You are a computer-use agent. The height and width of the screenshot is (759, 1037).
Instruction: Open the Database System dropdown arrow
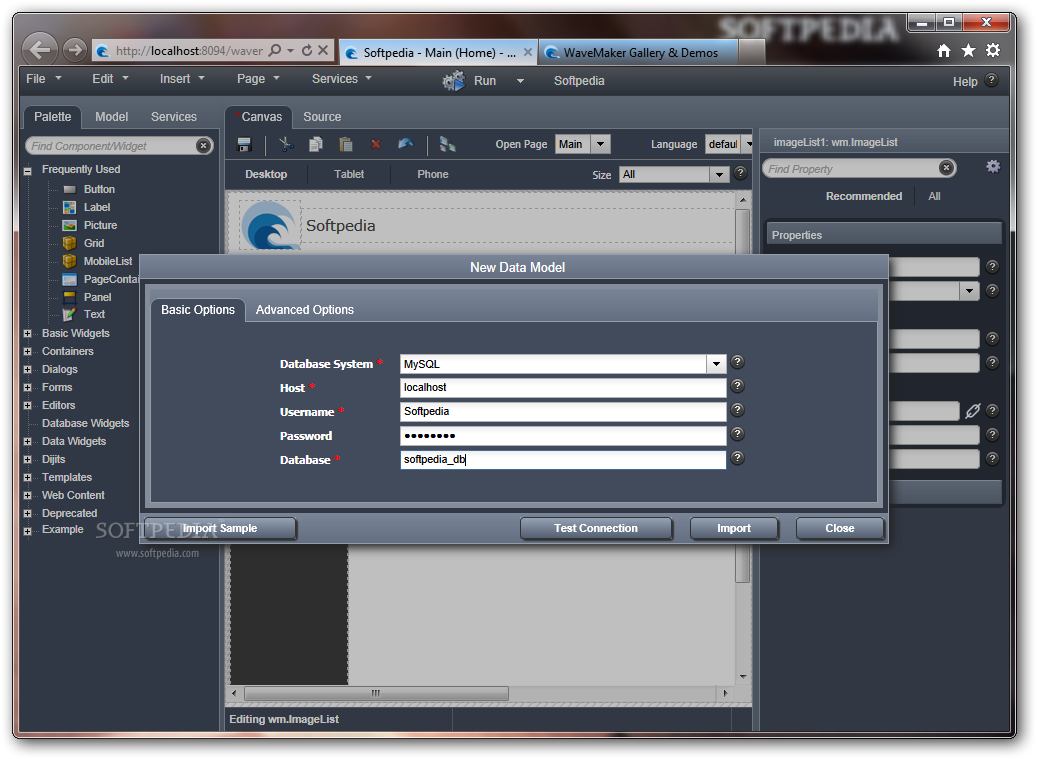(x=716, y=364)
